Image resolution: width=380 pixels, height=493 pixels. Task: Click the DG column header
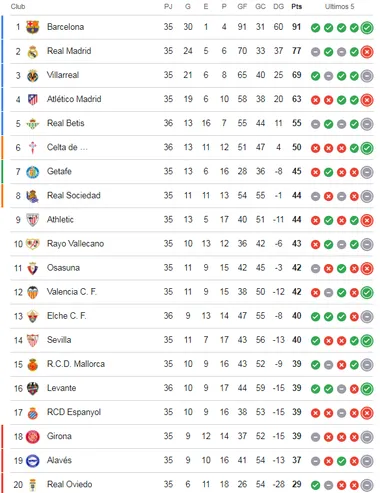click(x=278, y=7)
